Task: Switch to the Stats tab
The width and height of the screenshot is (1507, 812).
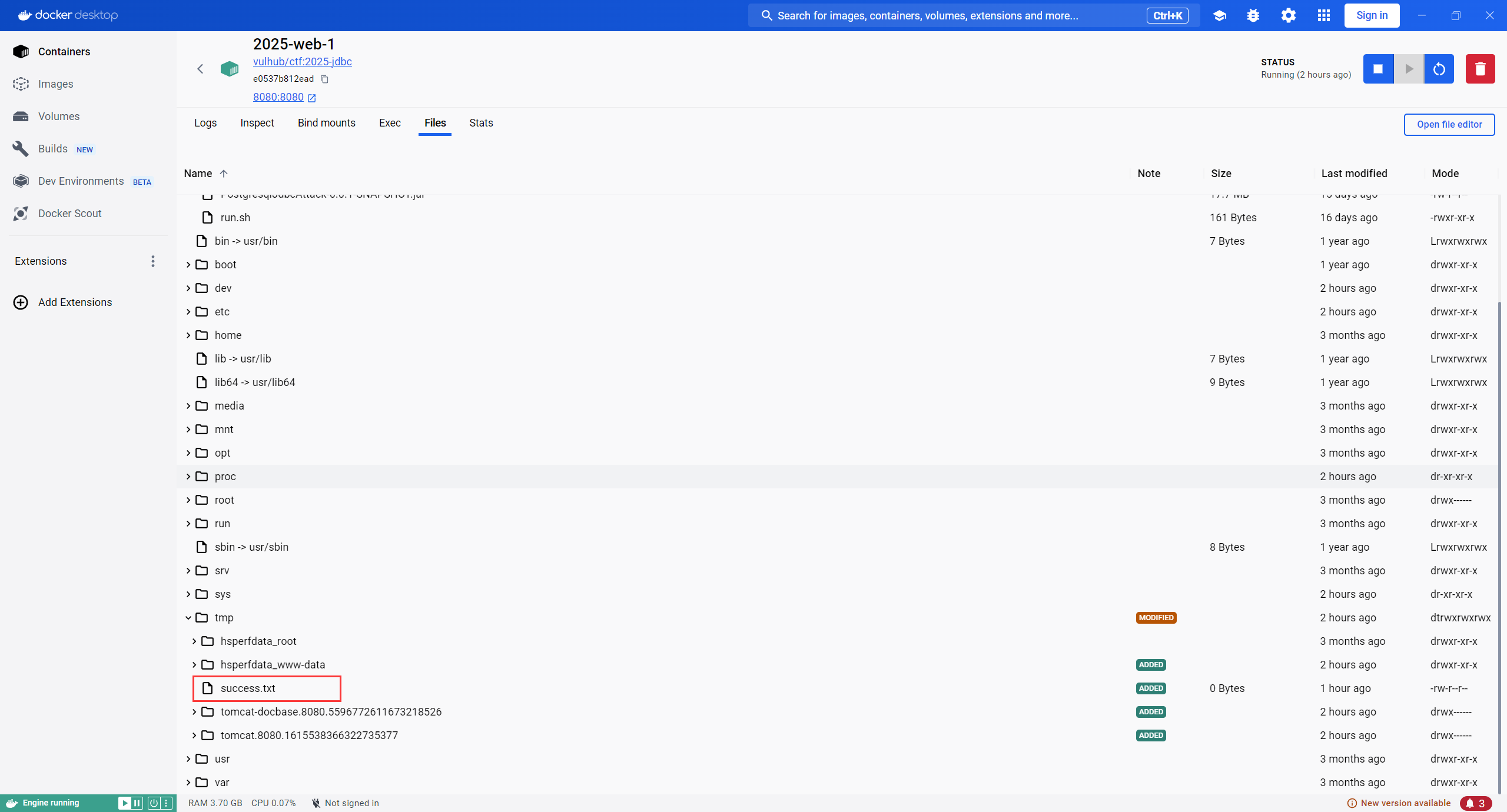Action: tap(481, 123)
